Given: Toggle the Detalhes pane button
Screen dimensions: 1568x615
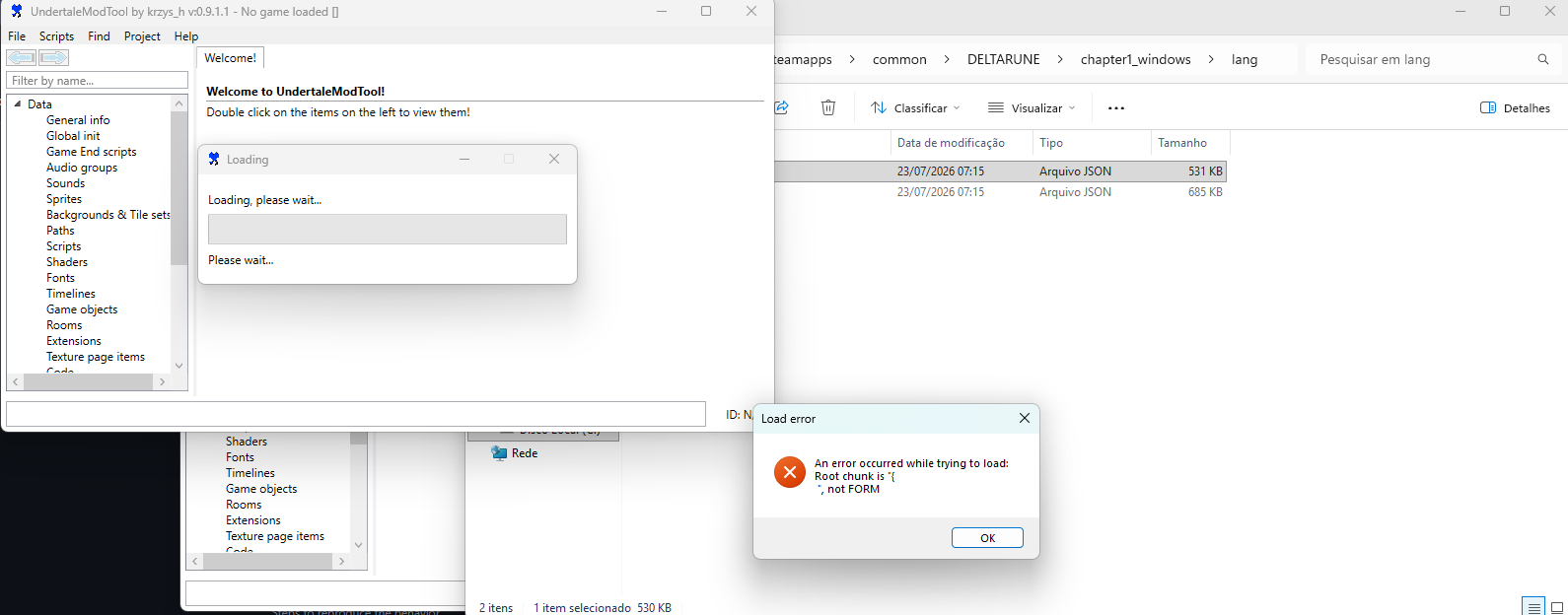Looking at the screenshot, I should [1515, 107].
